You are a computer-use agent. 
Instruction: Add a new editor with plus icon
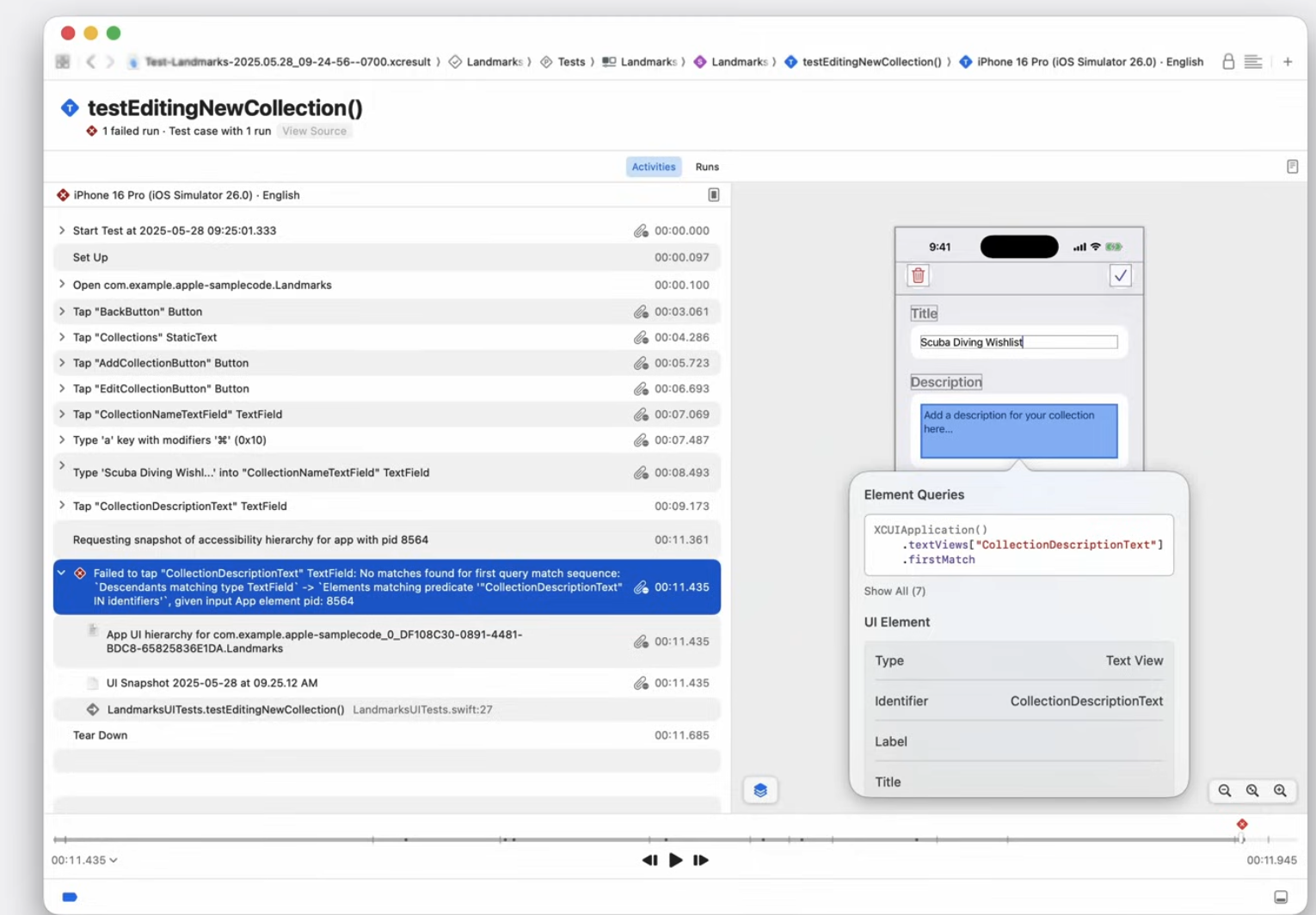[x=1288, y=62]
